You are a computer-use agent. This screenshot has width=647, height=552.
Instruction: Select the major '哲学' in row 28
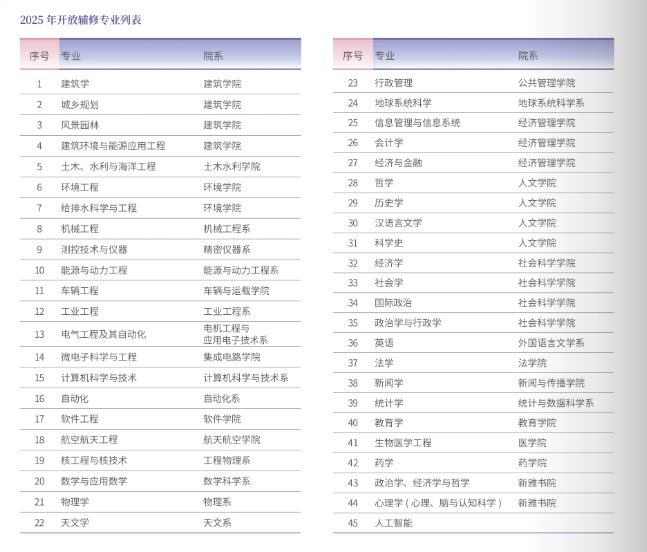pyautogui.click(x=384, y=183)
